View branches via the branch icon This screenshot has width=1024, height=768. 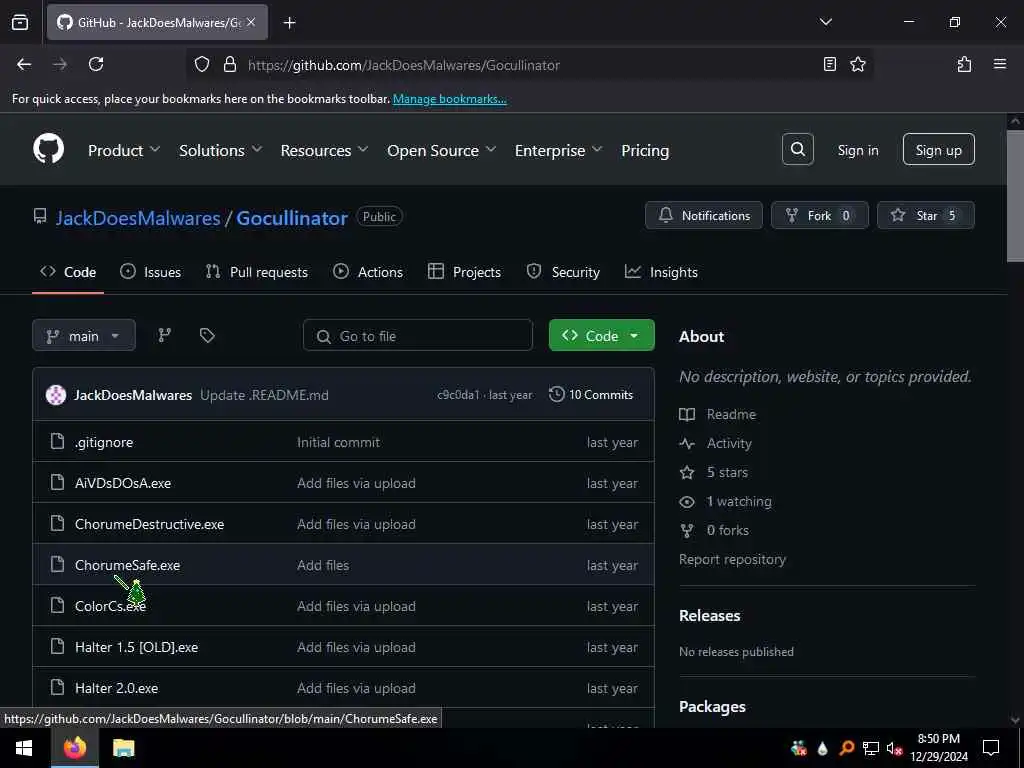[165, 335]
